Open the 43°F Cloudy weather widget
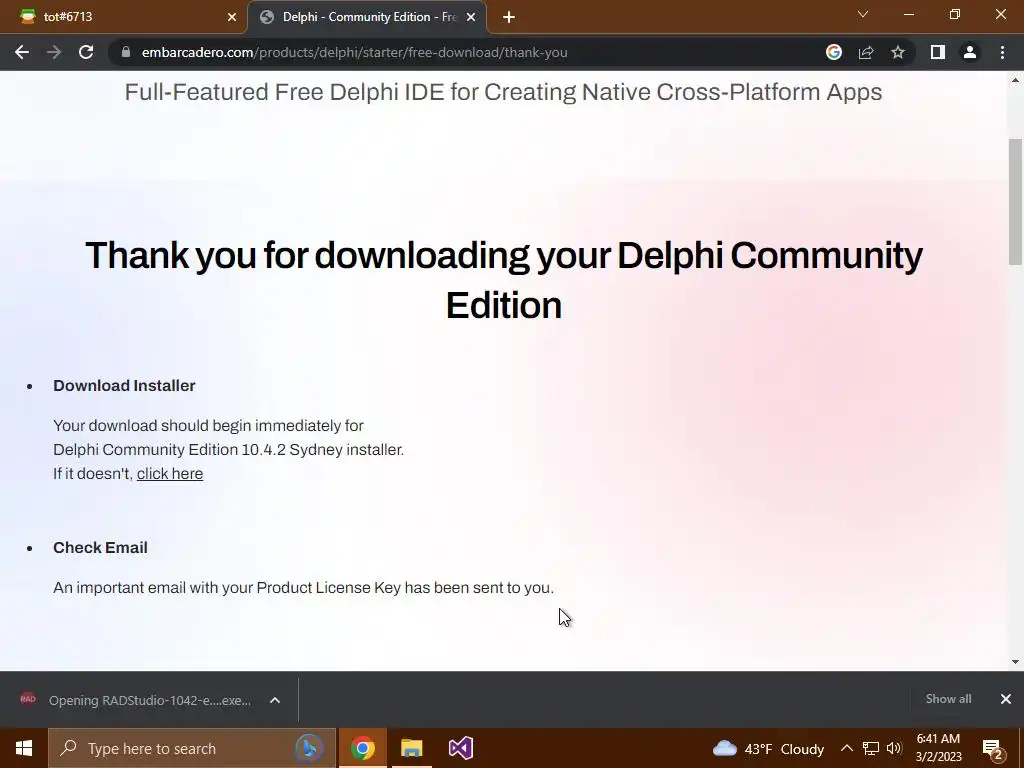This screenshot has width=1024, height=768. (x=768, y=748)
